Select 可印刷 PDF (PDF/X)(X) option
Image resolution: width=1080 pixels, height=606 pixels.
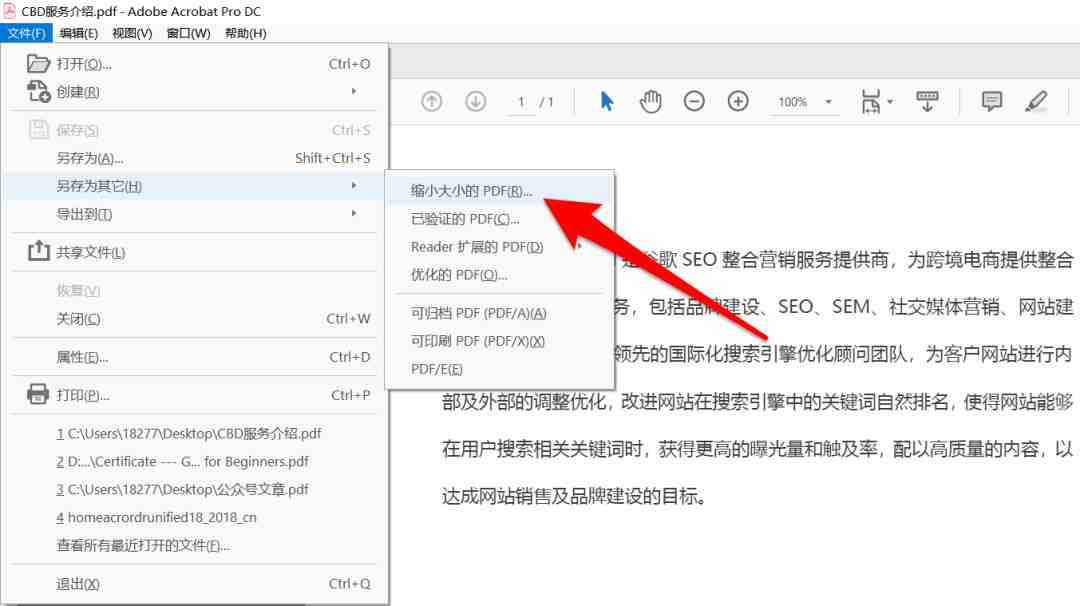(499, 341)
